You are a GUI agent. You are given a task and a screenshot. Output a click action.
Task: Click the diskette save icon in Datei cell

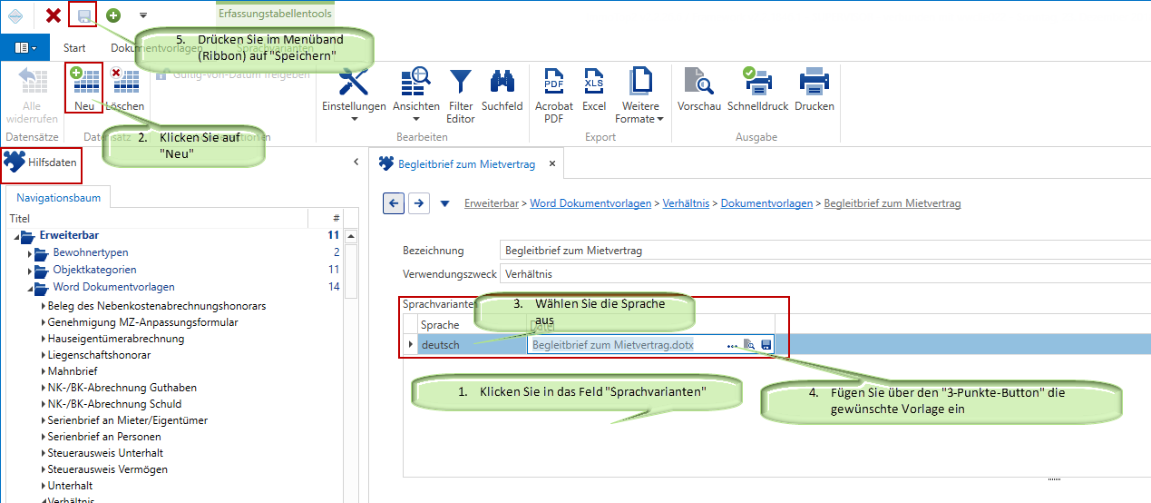click(x=766, y=344)
